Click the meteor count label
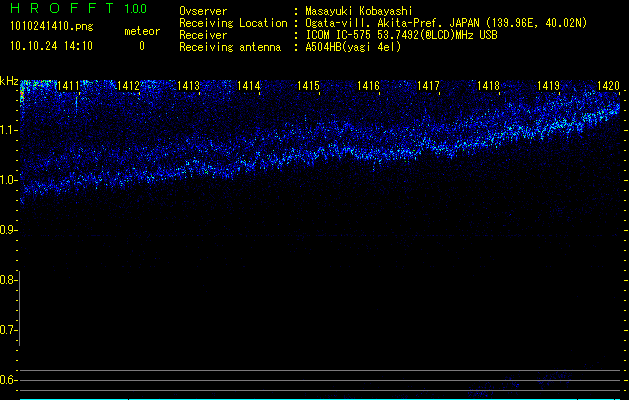This screenshot has width=629, height=400. tap(142, 31)
